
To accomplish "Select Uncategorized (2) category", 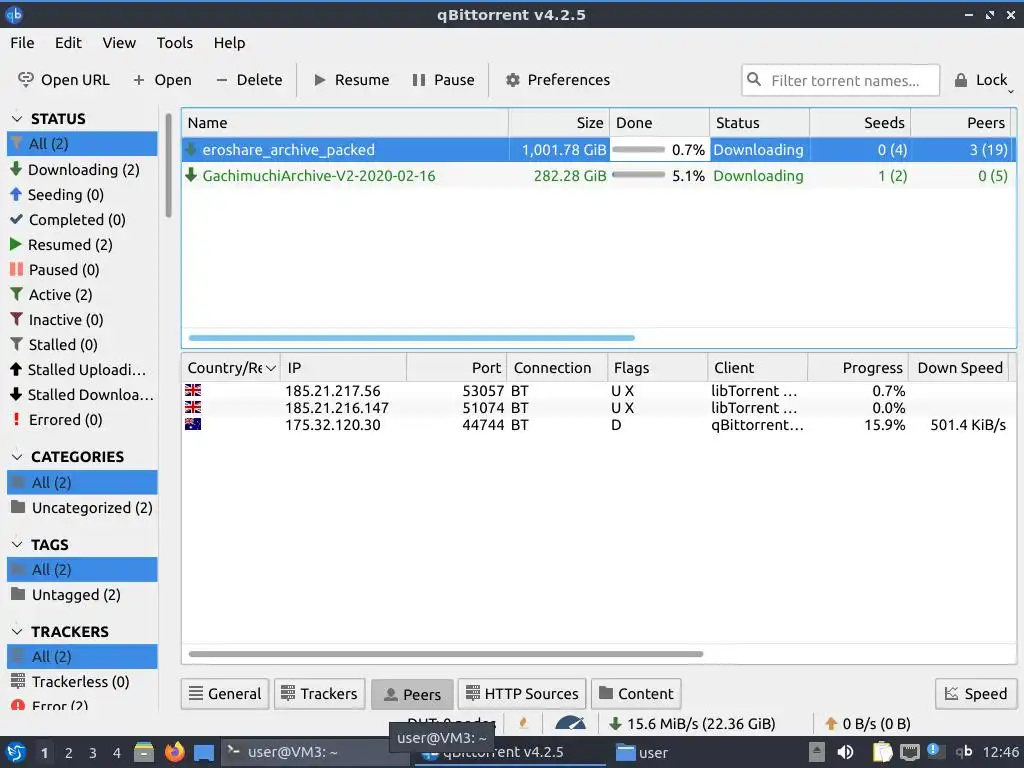I will point(82,507).
